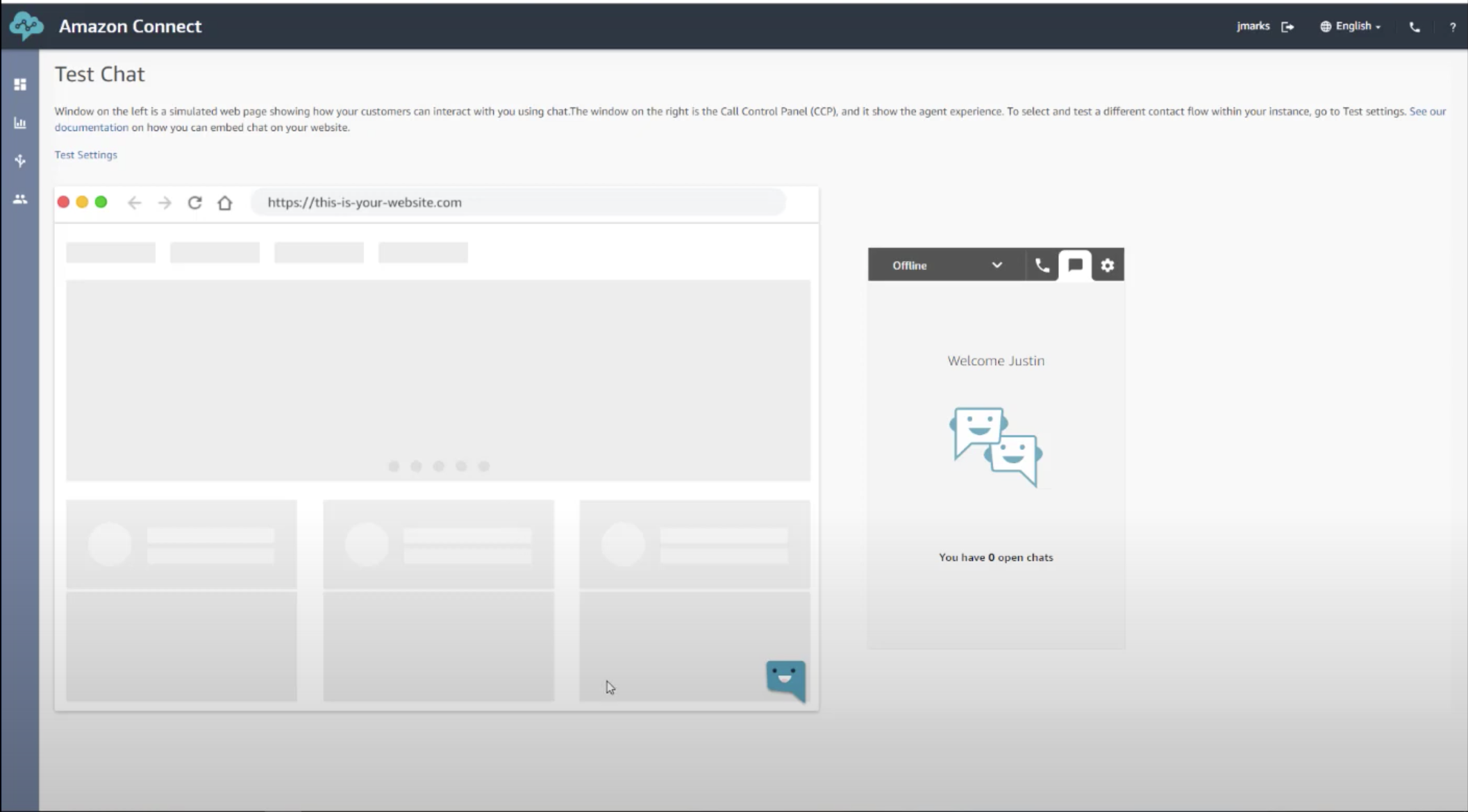Screen dimensions: 1468x812
Task: Open the help question mark icon
Action: tap(1453, 27)
